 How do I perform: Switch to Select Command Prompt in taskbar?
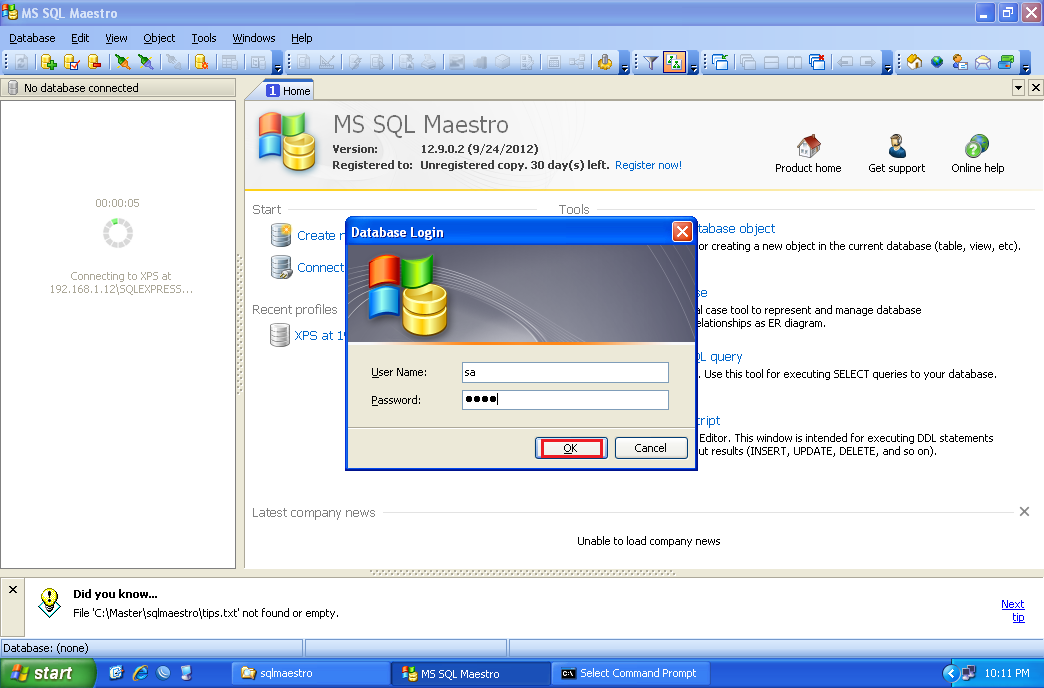(x=631, y=673)
